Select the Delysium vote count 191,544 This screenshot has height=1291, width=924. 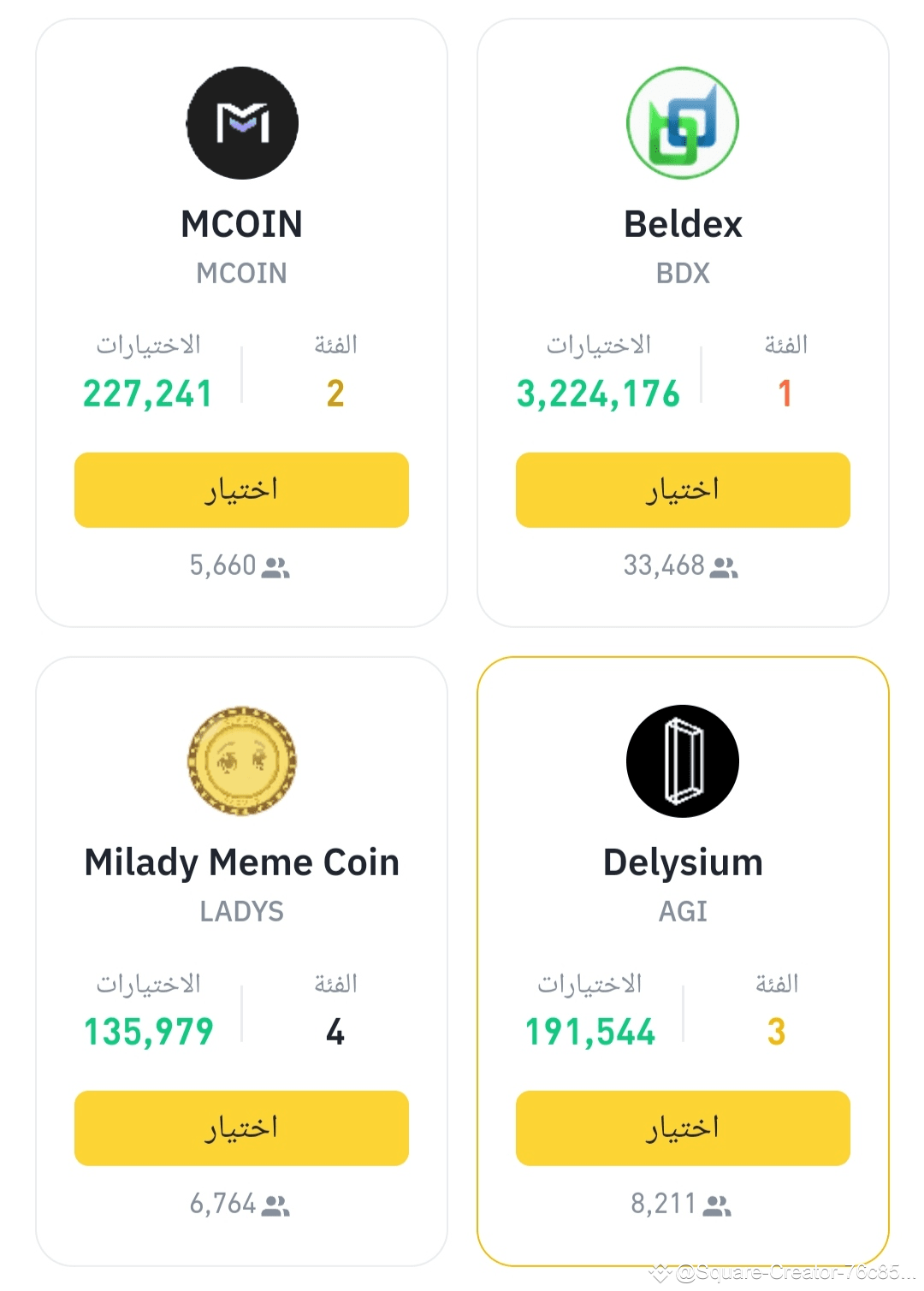(590, 1033)
